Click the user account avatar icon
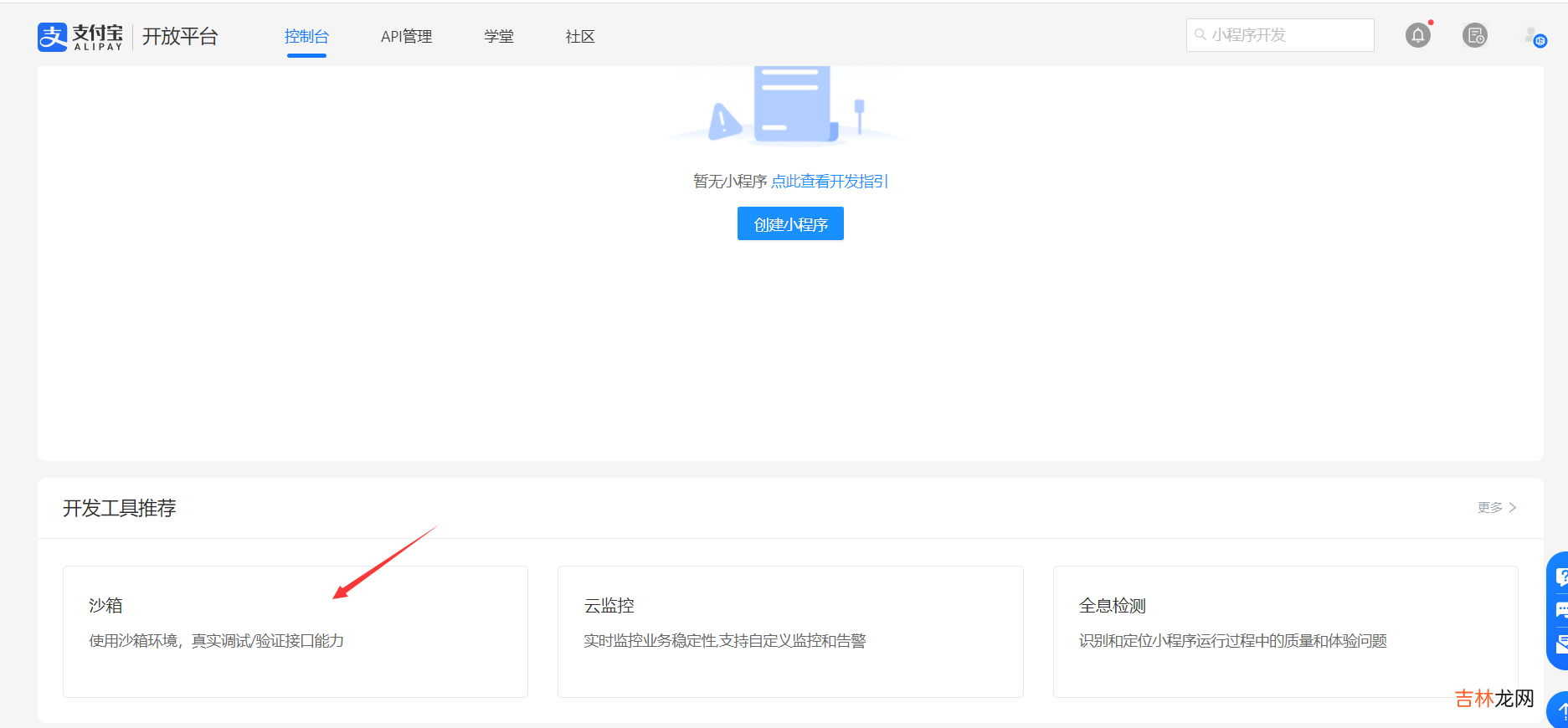This screenshot has width=1568, height=728. 1534,36
